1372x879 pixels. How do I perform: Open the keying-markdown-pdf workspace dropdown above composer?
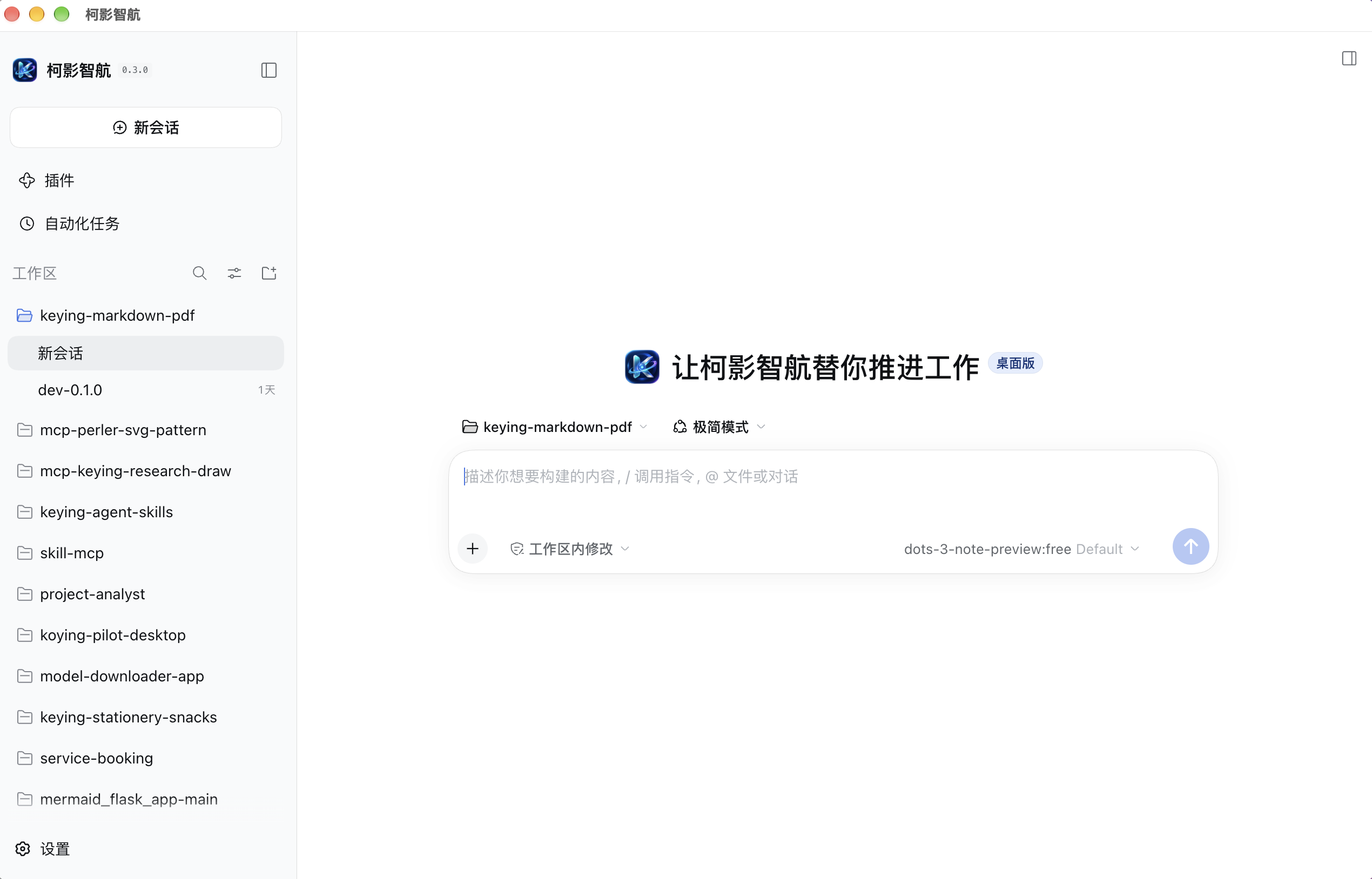554,427
